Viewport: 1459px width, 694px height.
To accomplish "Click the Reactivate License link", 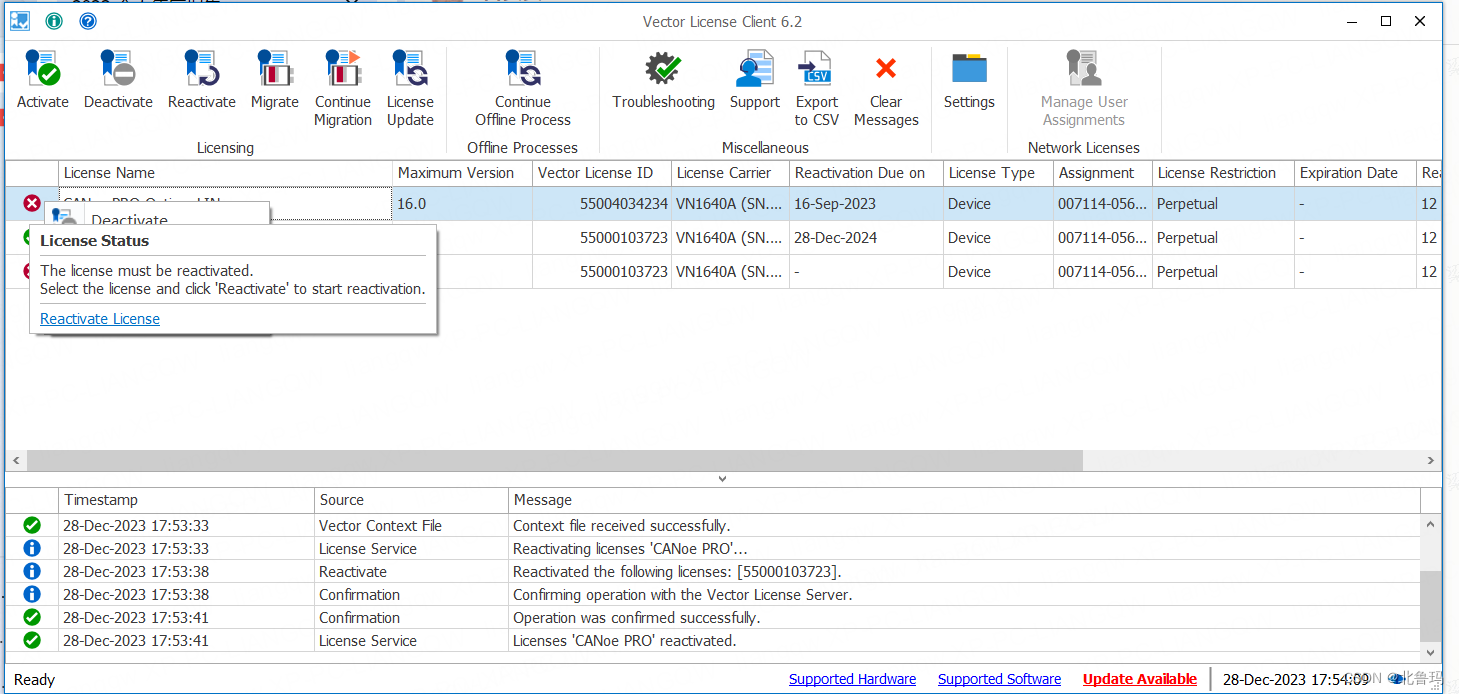I will point(99,318).
